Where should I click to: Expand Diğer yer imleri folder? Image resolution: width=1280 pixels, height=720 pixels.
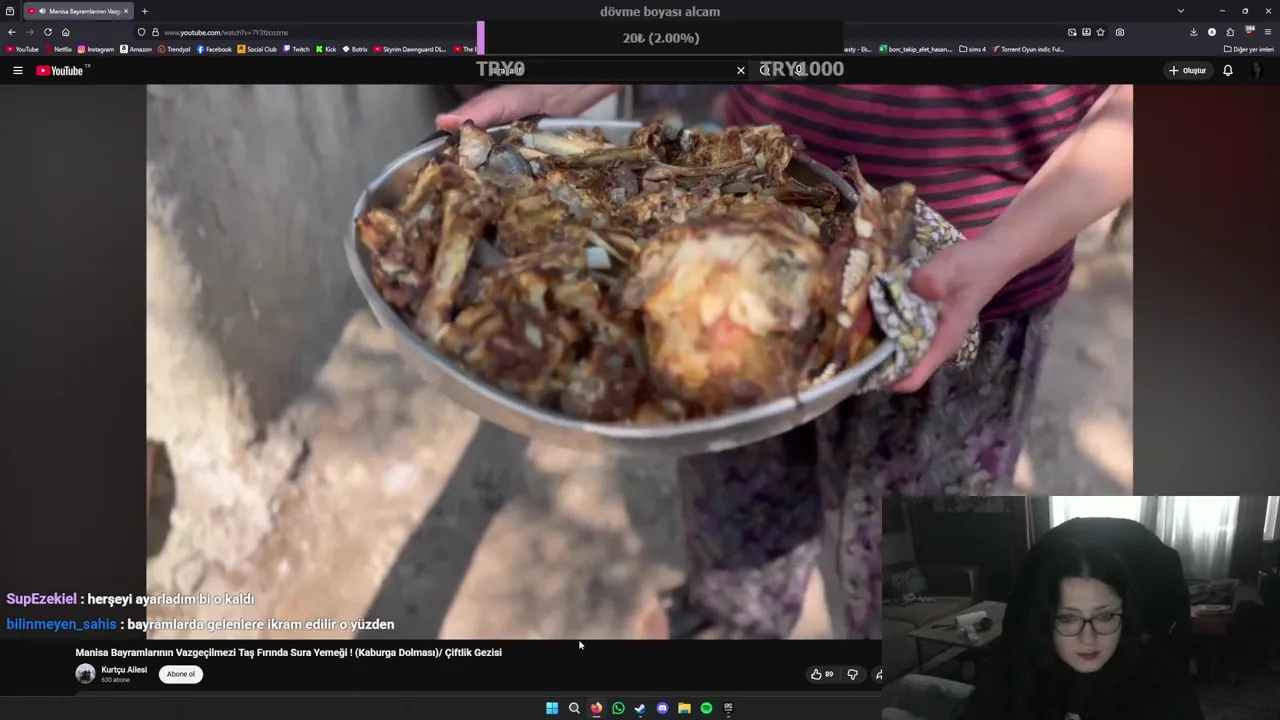click(x=1248, y=49)
